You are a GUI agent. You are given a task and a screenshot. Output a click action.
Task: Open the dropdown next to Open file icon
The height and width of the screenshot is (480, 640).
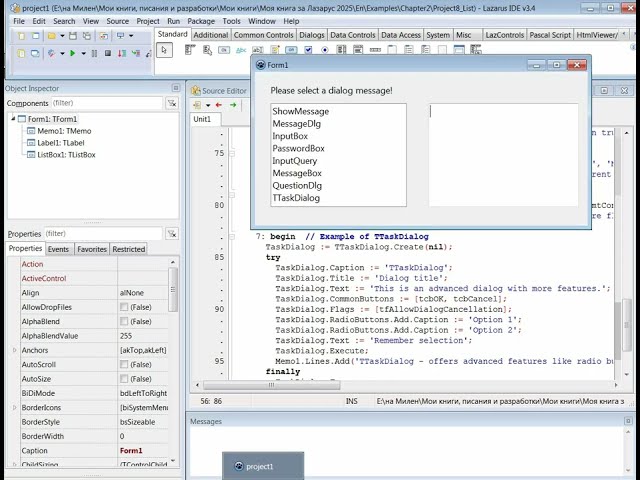(62, 36)
